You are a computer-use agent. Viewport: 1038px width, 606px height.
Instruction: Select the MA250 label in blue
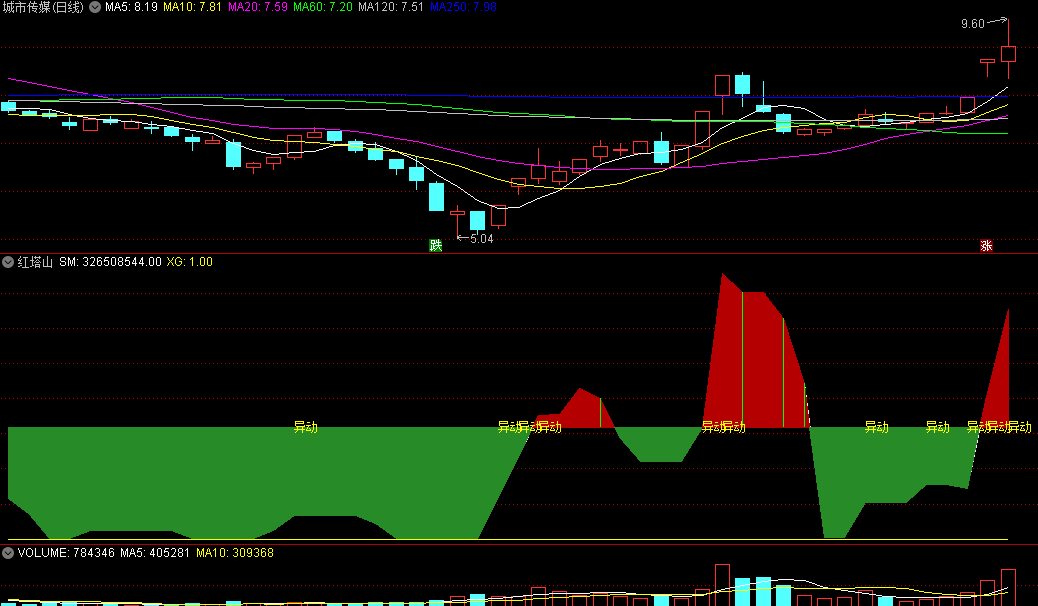click(x=463, y=7)
